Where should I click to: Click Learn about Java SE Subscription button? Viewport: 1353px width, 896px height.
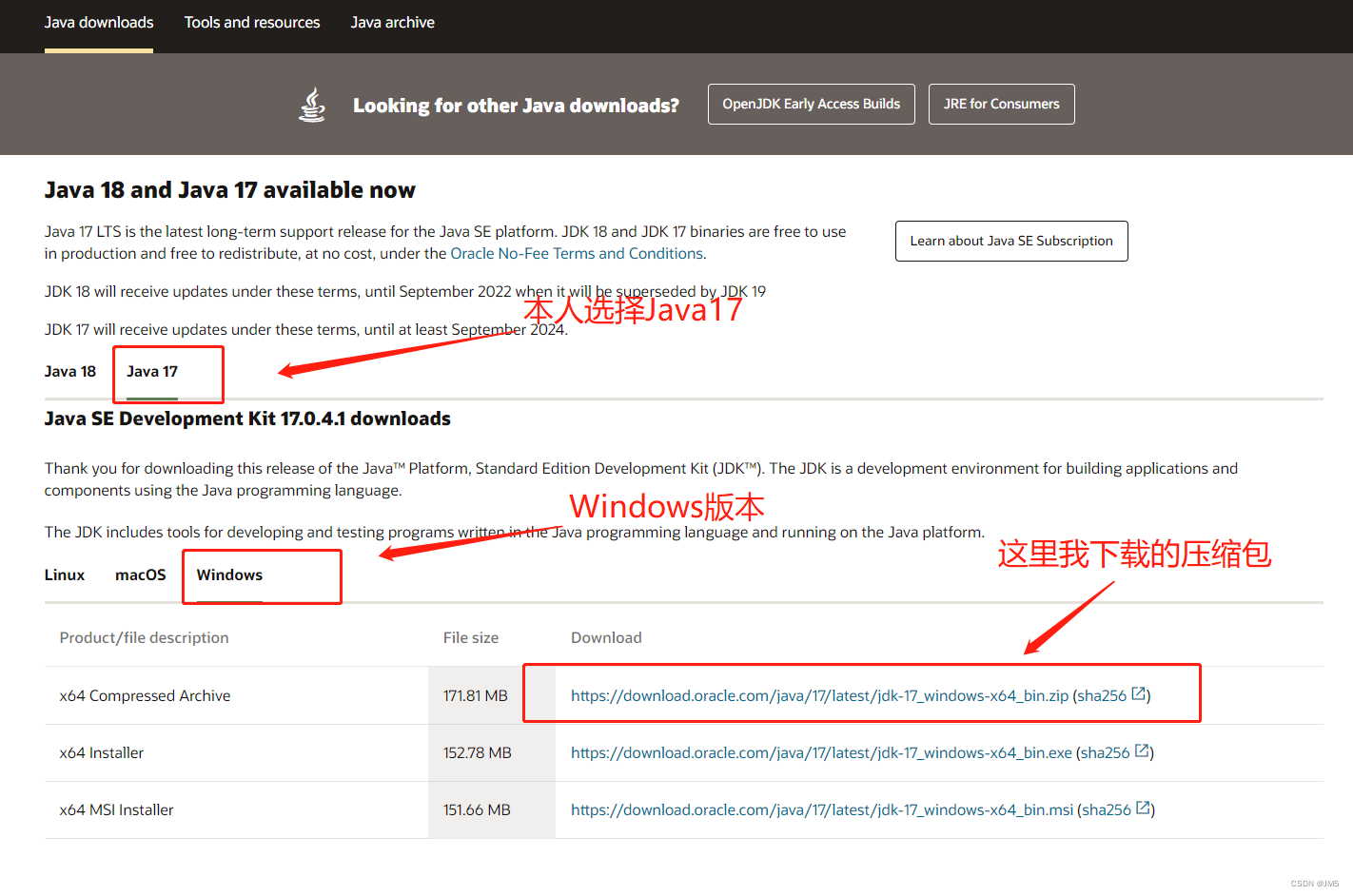[1011, 241]
